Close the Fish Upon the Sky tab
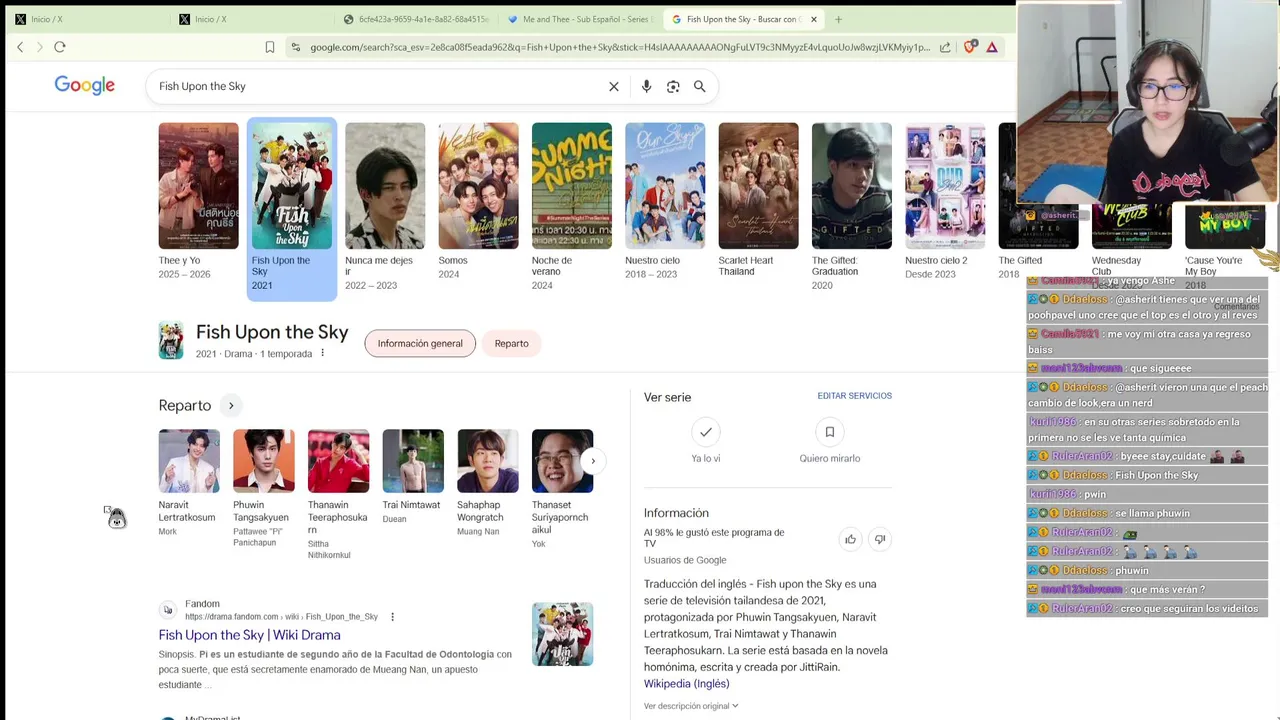Viewport: 1280px width, 720px height. point(814,19)
